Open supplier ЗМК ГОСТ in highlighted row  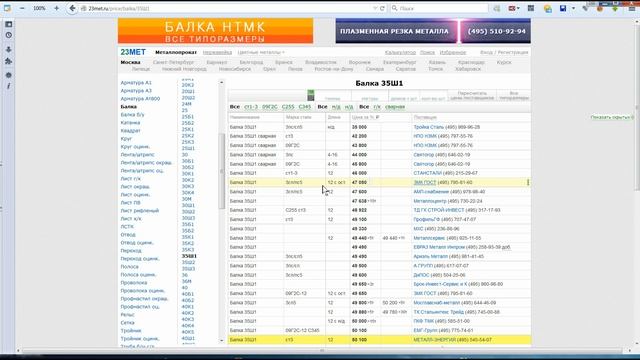(x=424, y=182)
